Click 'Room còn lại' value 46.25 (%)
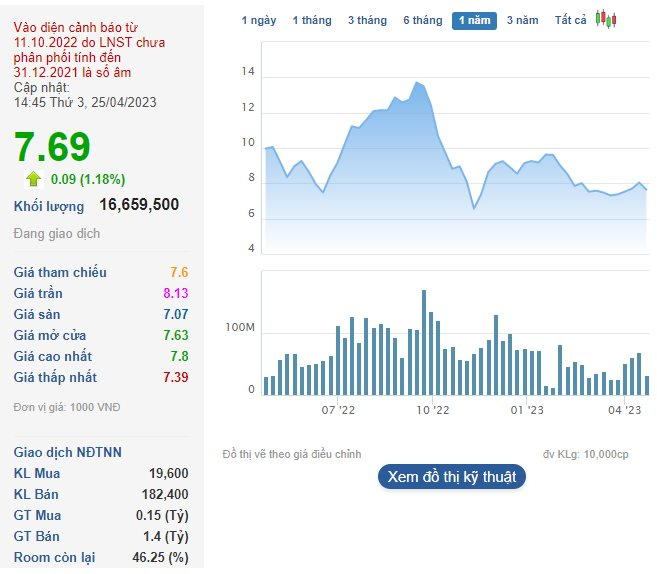This screenshot has height=574, width=657. pos(160,557)
